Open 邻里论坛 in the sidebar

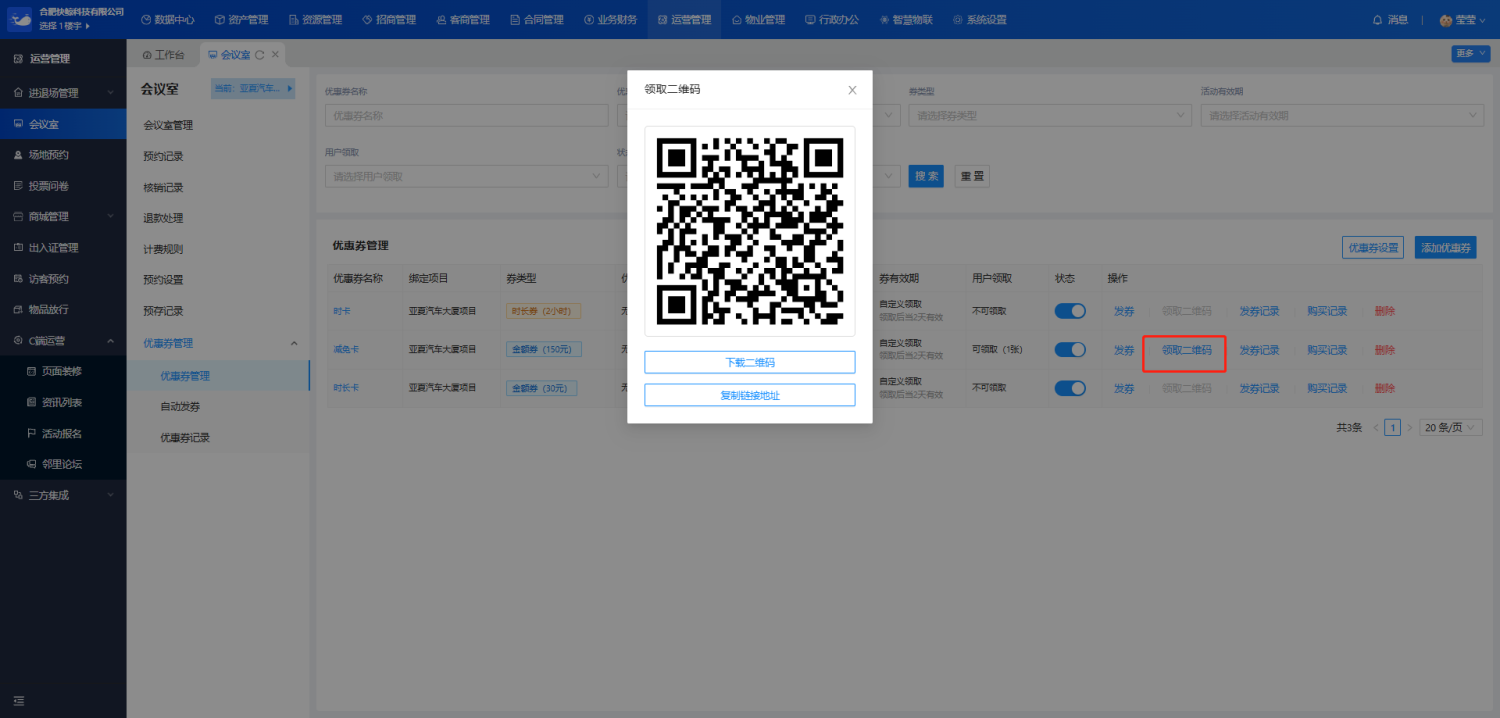(63, 464)
